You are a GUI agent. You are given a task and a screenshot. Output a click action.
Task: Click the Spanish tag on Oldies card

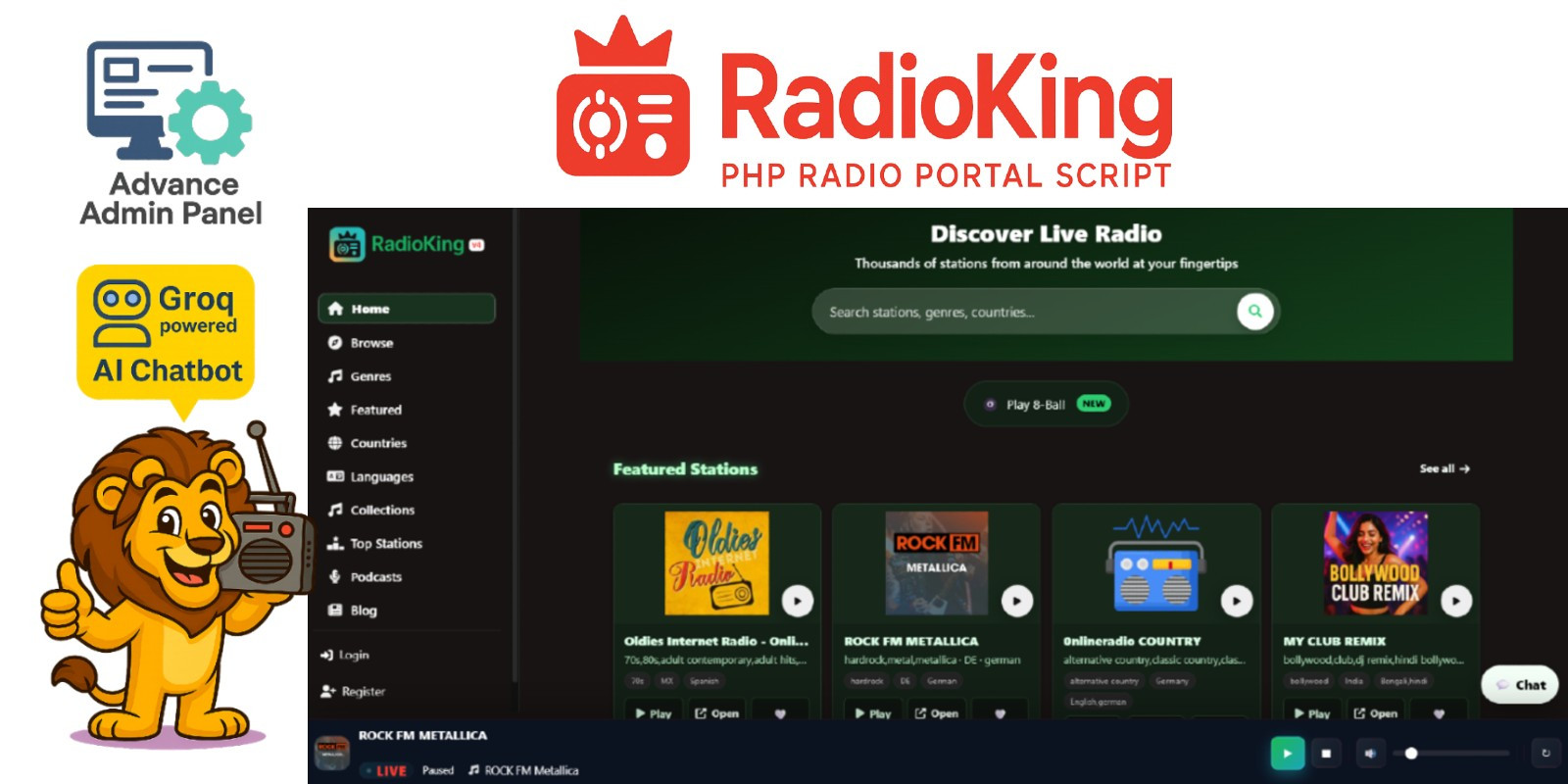(x=704, y=681)
